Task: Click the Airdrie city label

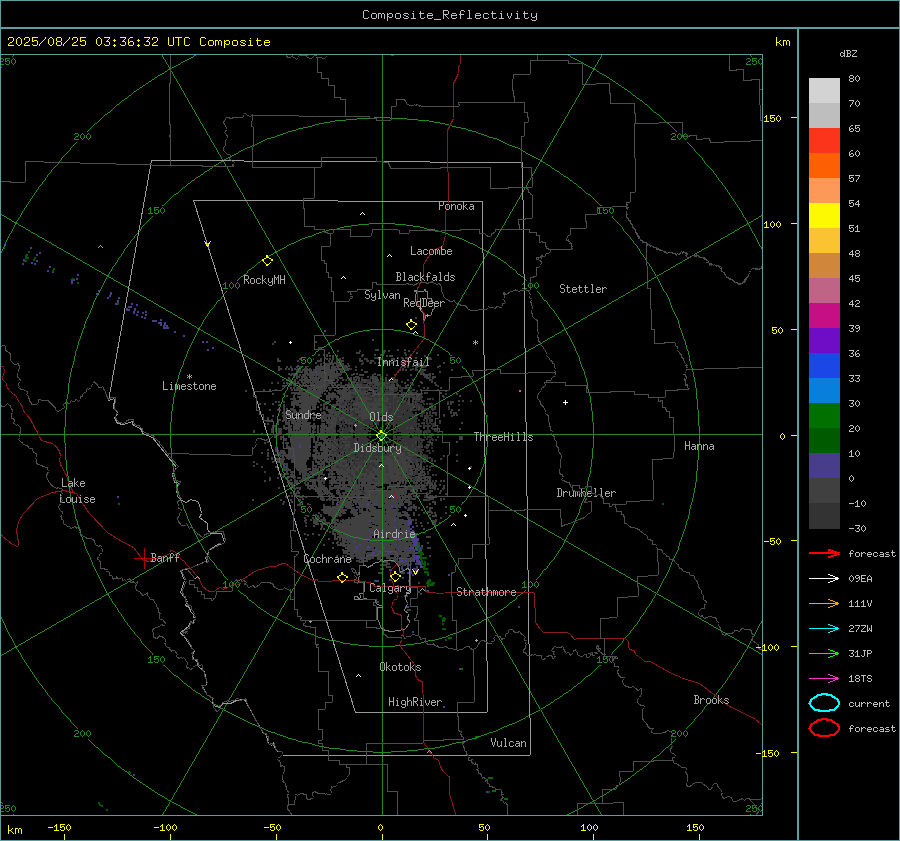Action: coord(394,534)
